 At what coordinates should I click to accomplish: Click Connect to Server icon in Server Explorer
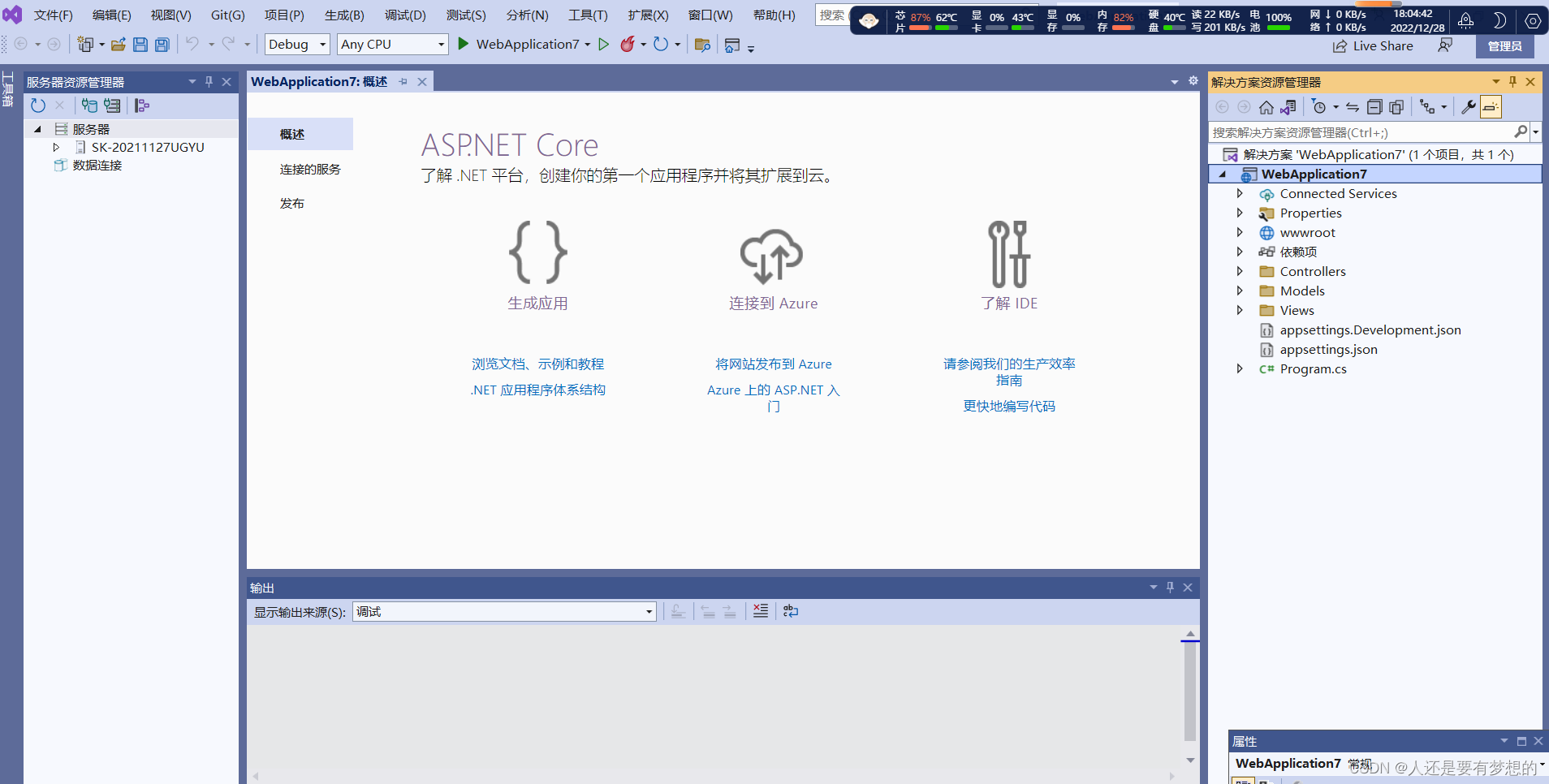point(112,106)
